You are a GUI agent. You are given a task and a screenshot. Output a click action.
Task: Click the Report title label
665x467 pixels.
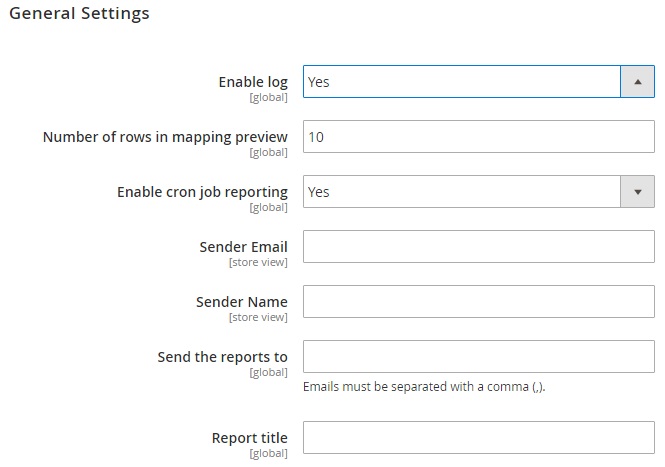pos(249,438)
